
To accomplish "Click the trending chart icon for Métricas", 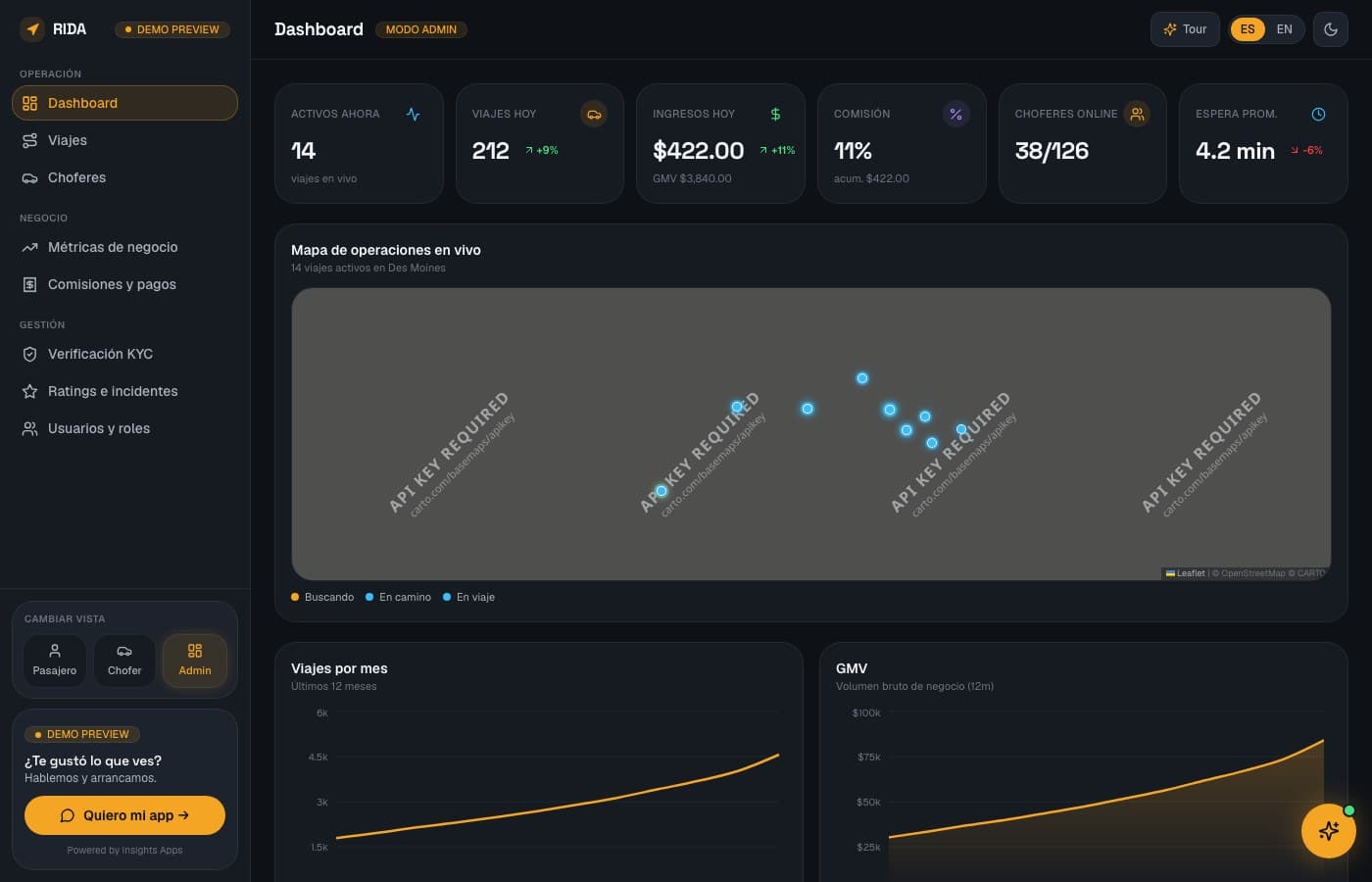I will coord(29,247).
